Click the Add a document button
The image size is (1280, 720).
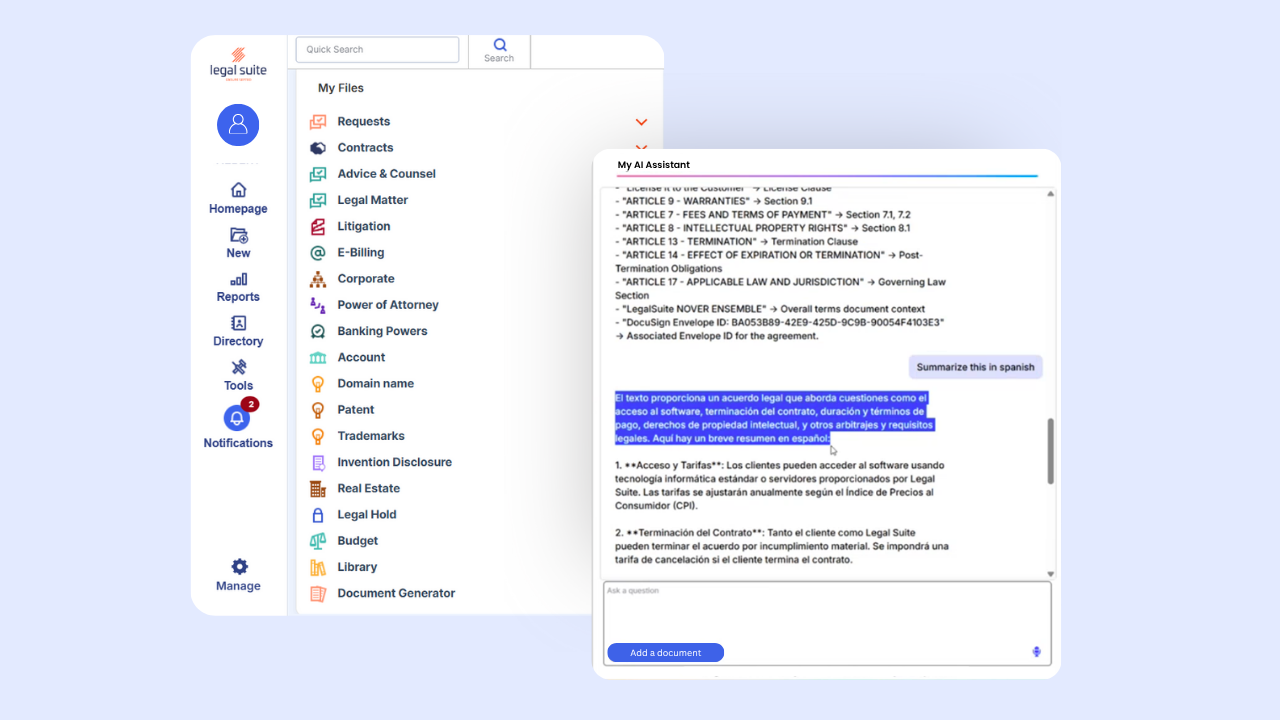click(665, 653)
